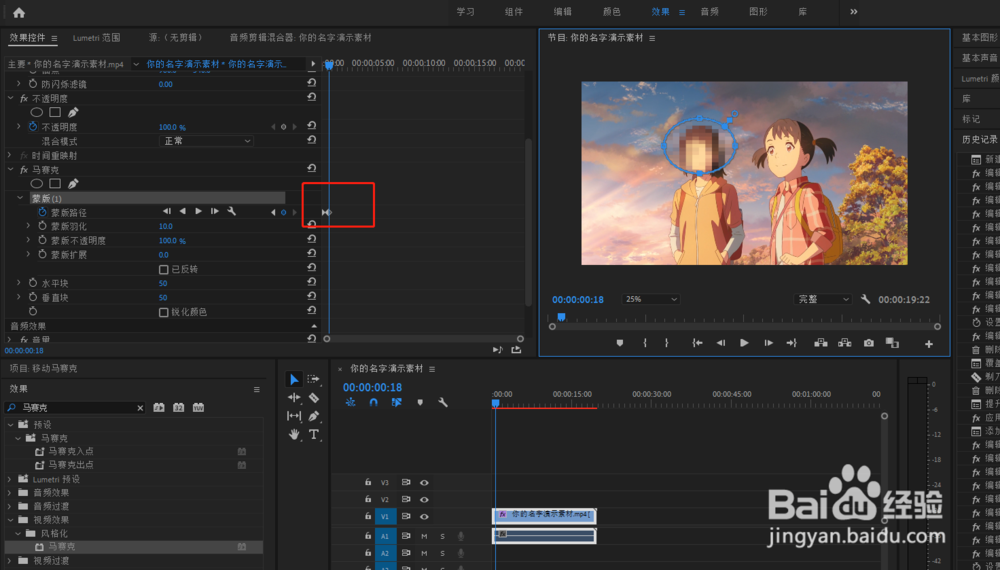Open button editor plus icon
The image size is (1000, 570).
929,344
